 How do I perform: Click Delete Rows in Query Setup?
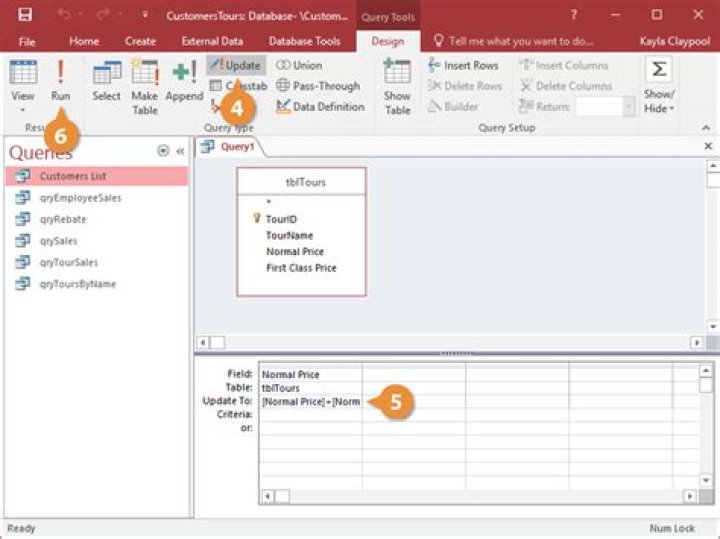(465, 86)
